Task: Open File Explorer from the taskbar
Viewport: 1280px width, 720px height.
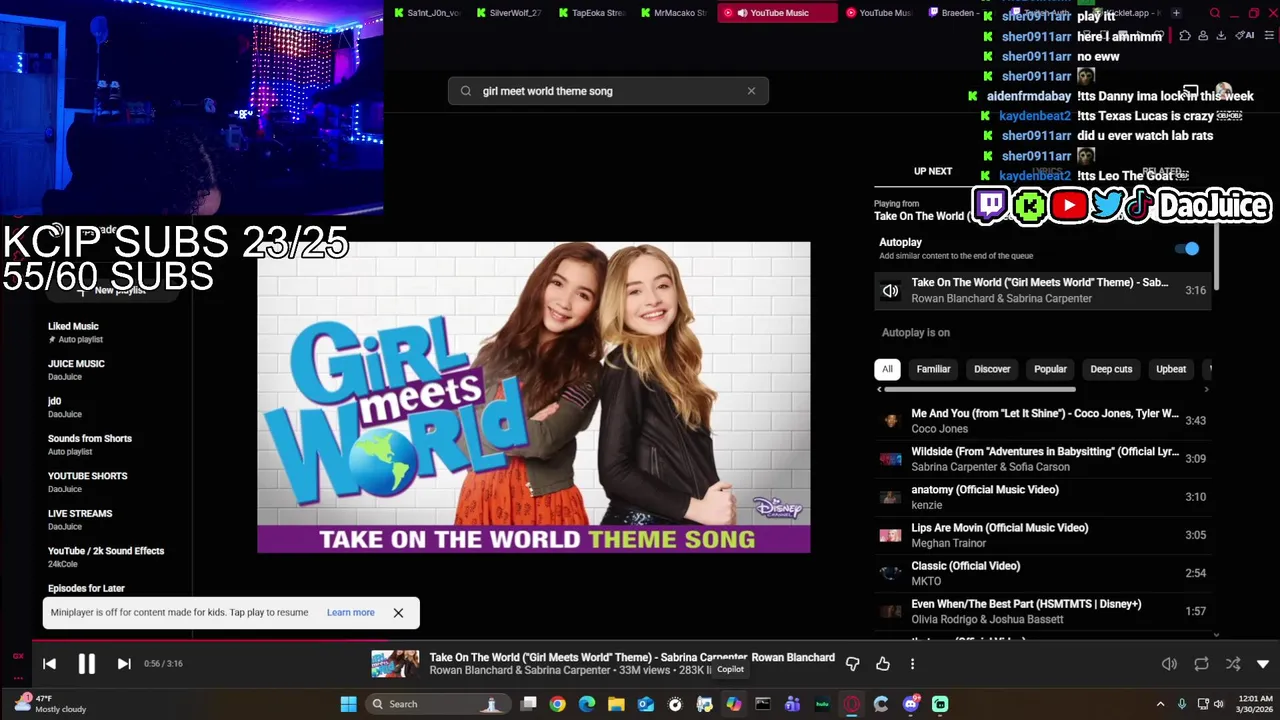Action: pos(616,704)
